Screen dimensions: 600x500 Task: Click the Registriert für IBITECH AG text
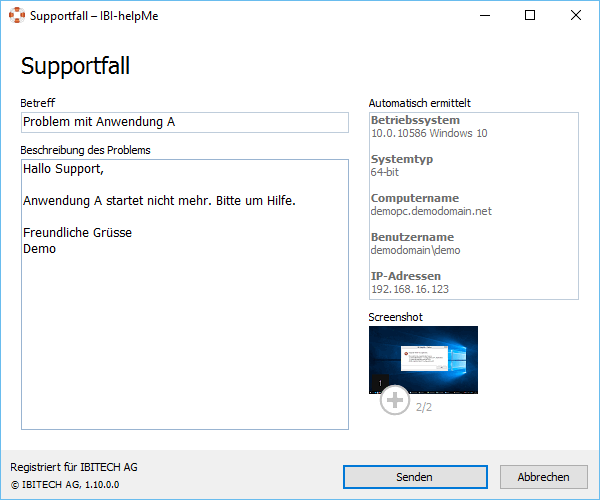click(74, 467)
